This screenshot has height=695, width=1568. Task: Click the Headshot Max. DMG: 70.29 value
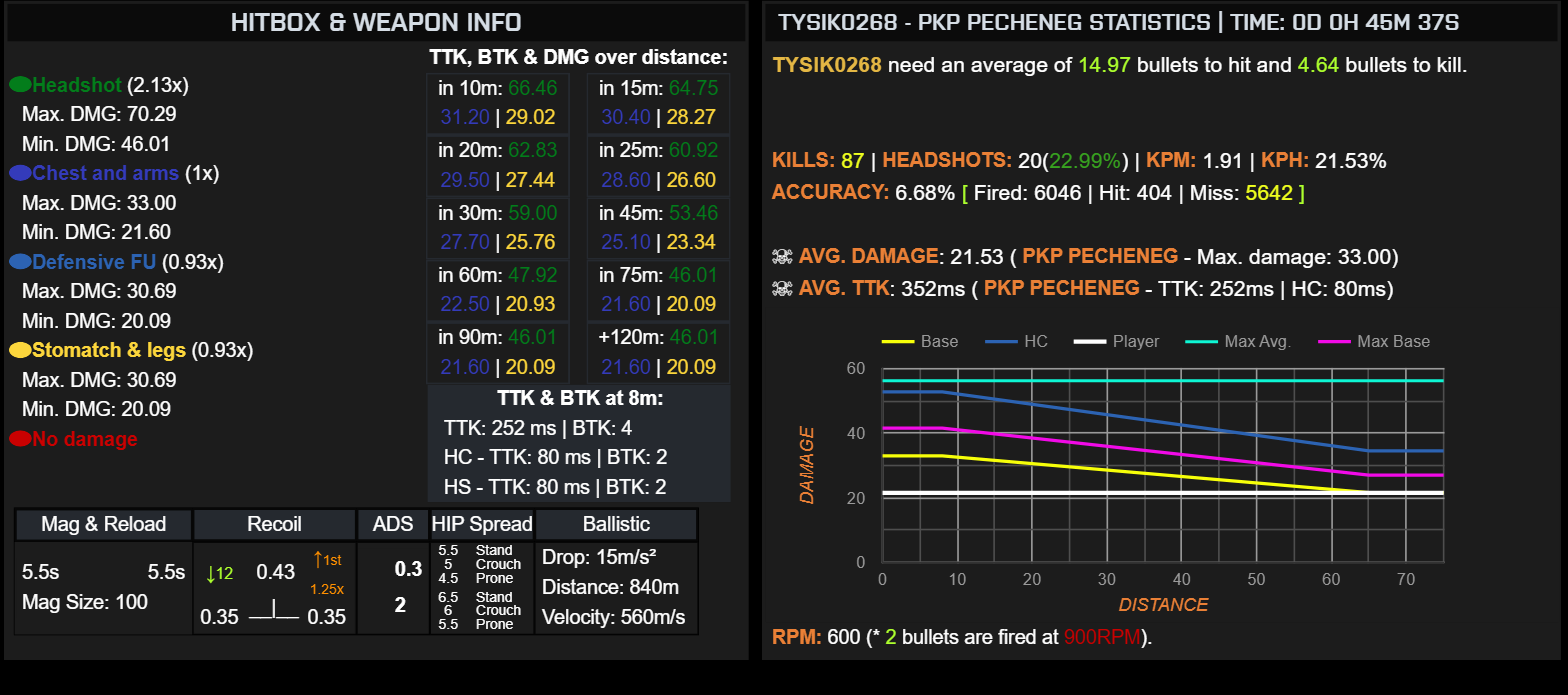point(99,114)
